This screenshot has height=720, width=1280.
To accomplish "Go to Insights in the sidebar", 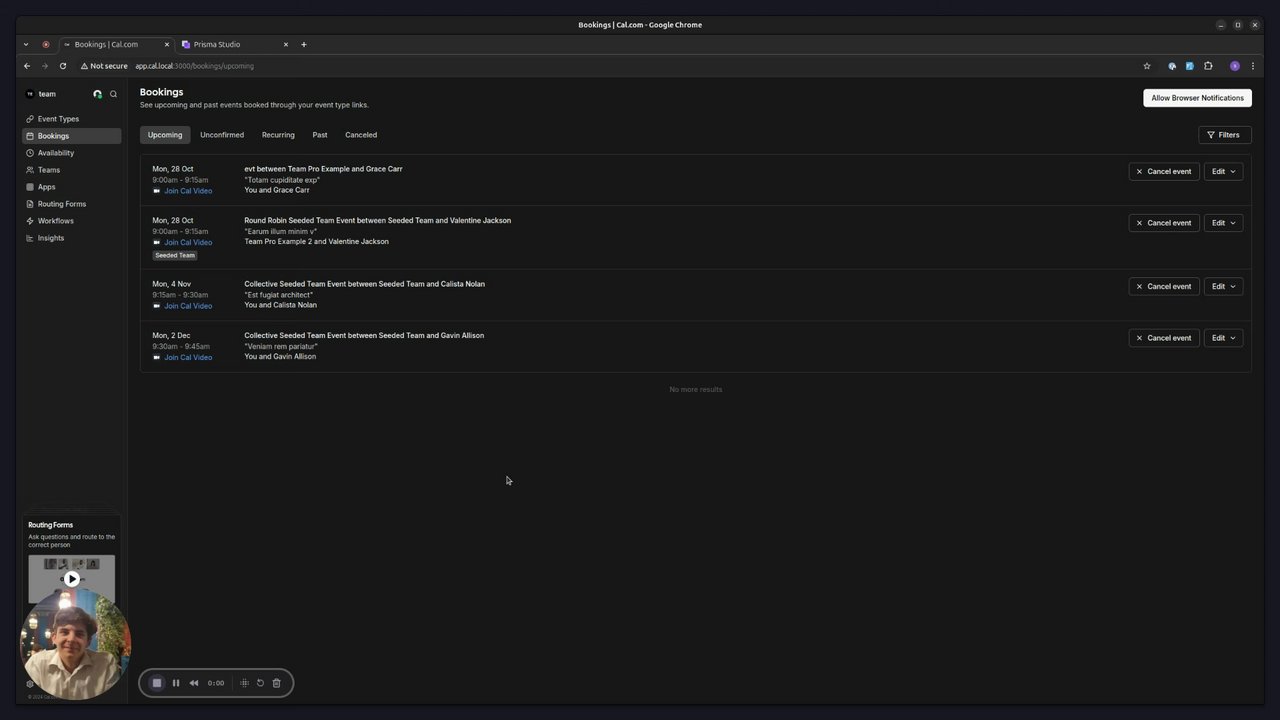I will click(50, 238).
